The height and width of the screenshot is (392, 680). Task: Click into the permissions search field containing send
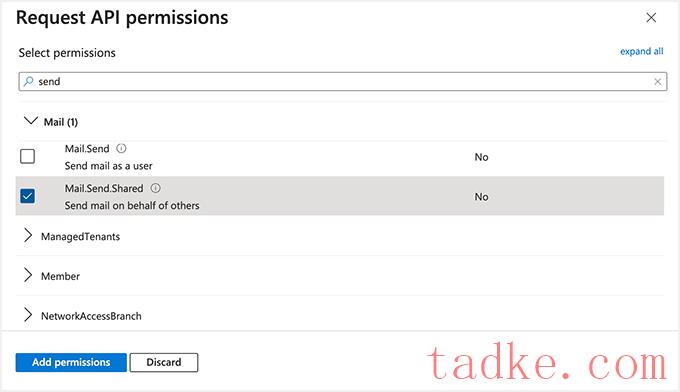pos(343,82)
